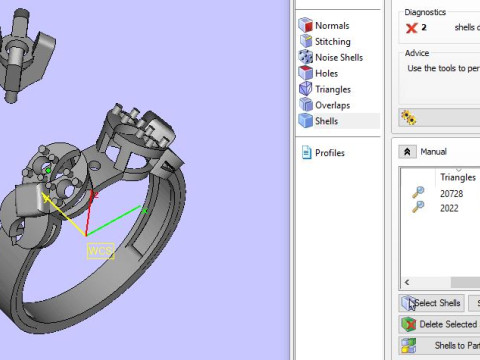Click the Noise Shells label
The image size is (480, 360).
click(339, 57)
